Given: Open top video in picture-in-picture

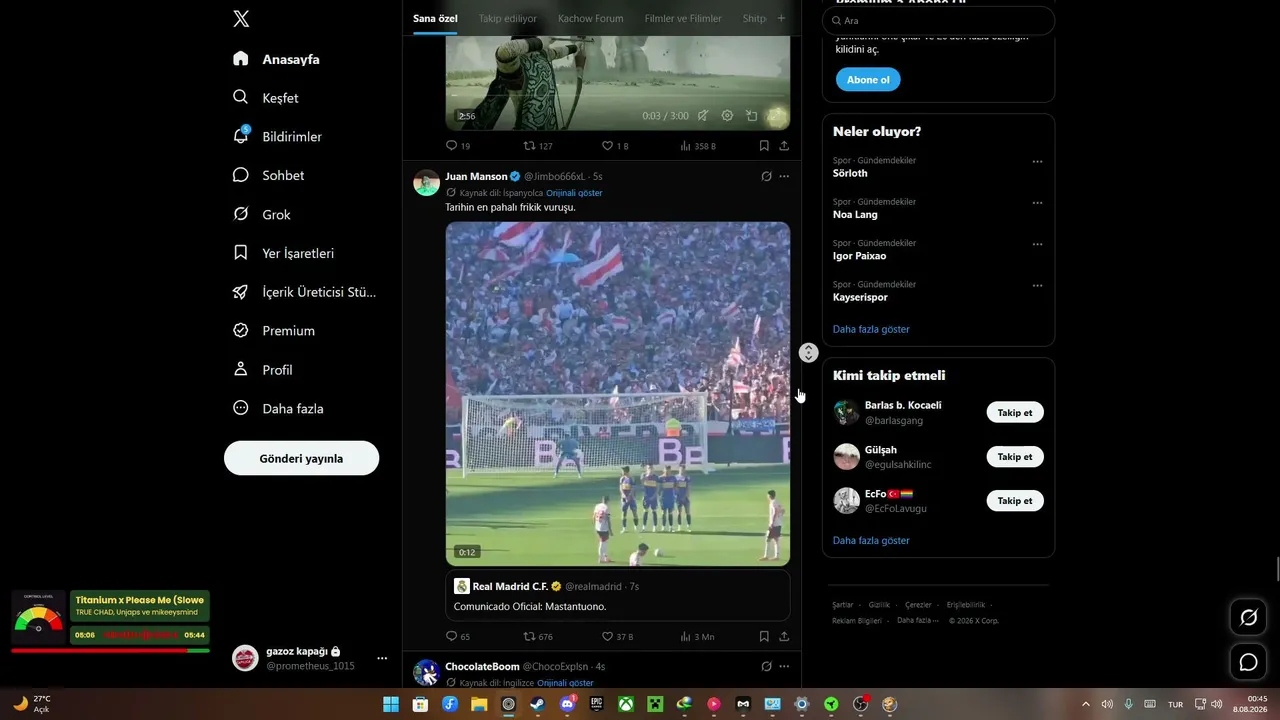Looking at the screenshot, I should (752, 116).
